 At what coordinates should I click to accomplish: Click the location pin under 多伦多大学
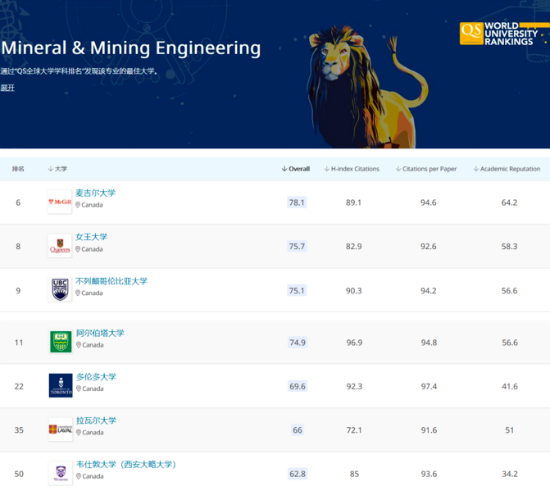click(x=79, y=388)
